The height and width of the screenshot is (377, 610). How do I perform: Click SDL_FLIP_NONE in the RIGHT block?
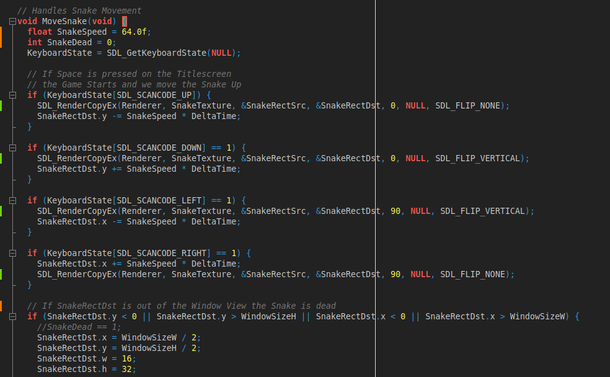pos(473,274)
